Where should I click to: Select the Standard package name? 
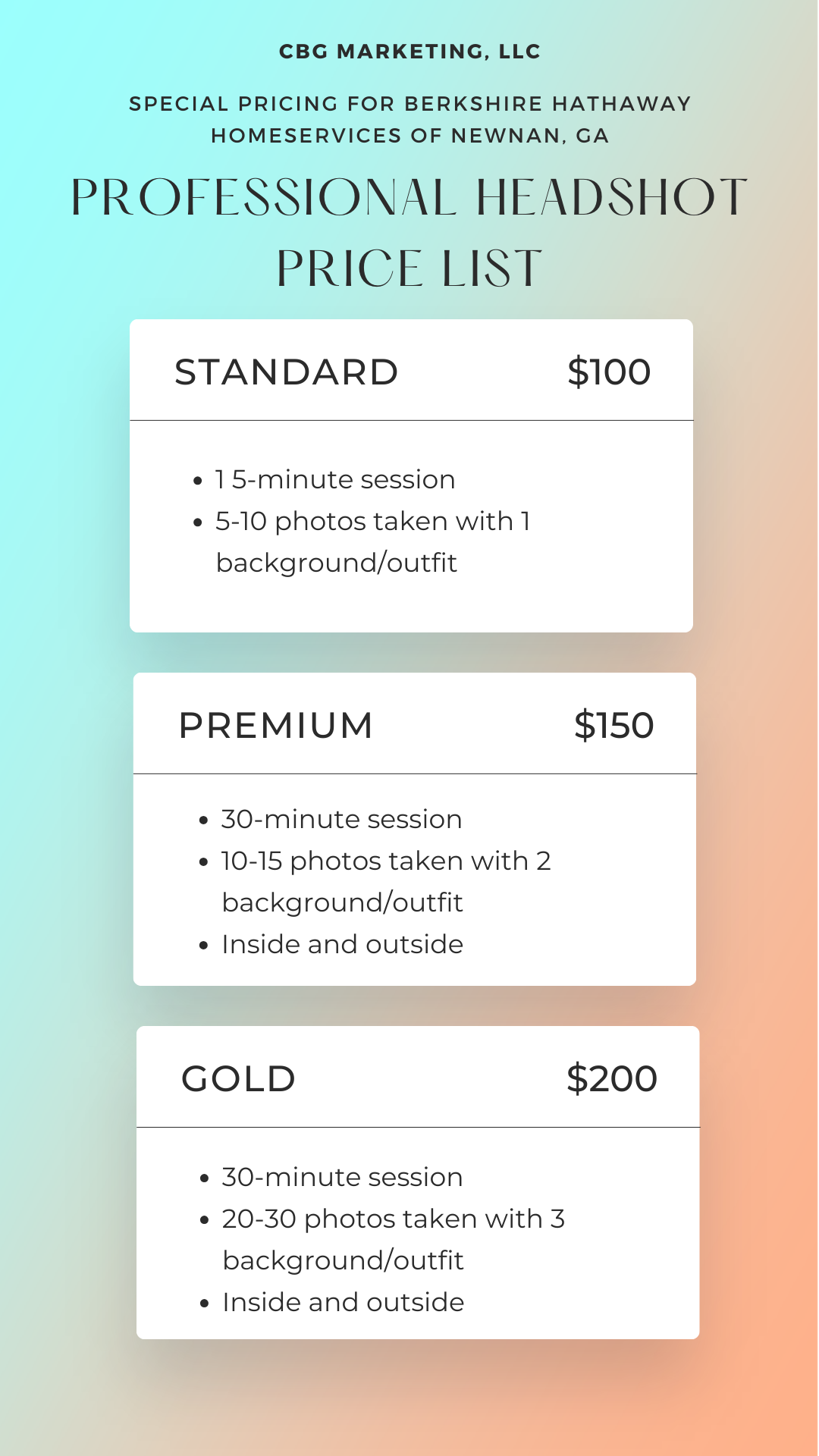(x=286, y=372)
